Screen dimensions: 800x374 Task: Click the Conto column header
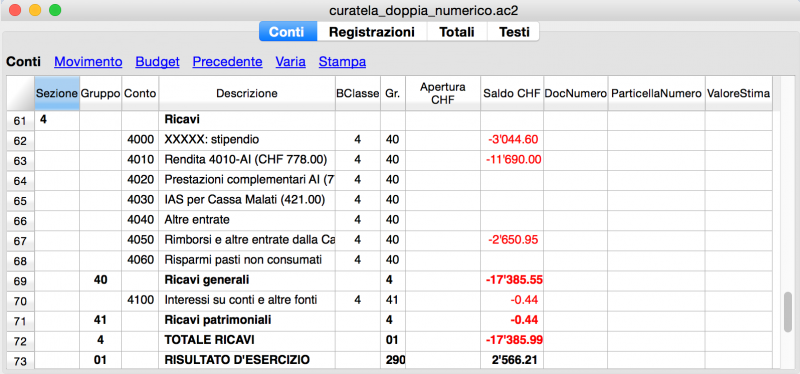pos(140,93)
